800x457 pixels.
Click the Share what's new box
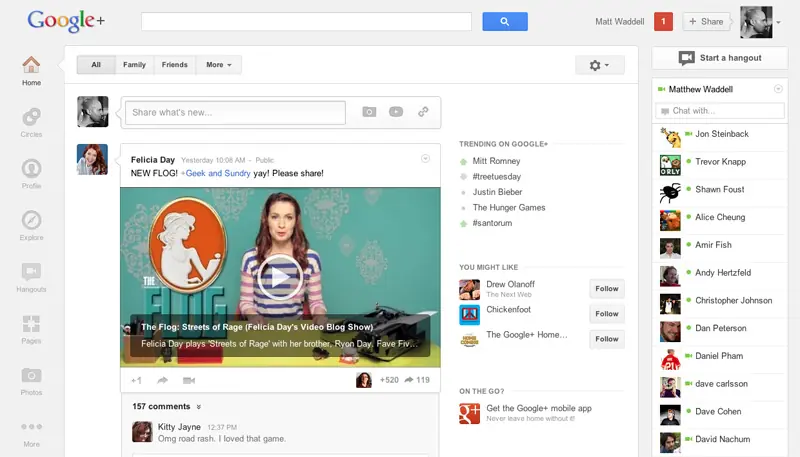click(x=235, y=112)
